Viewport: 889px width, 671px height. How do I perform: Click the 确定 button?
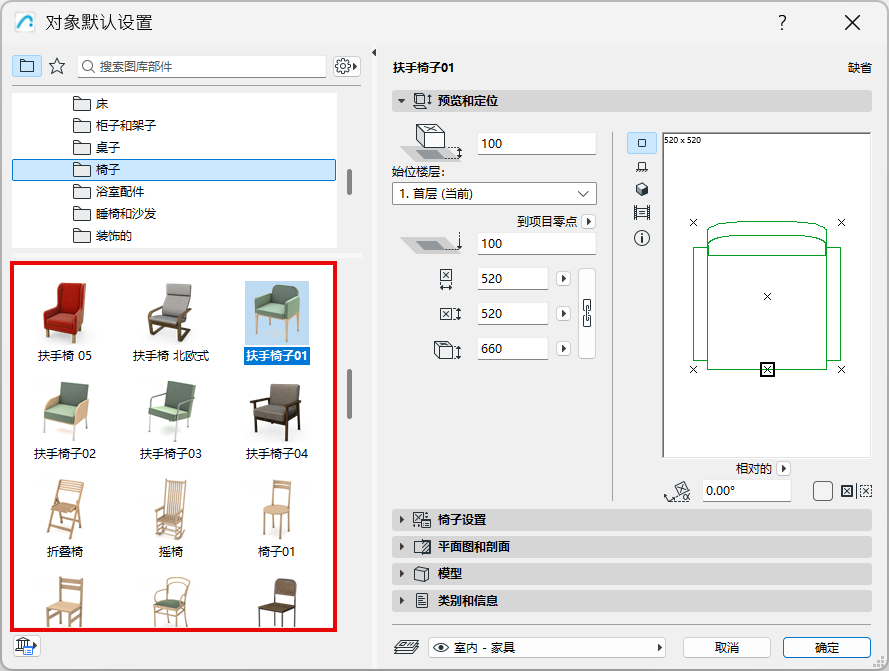[x=826, y=647]
